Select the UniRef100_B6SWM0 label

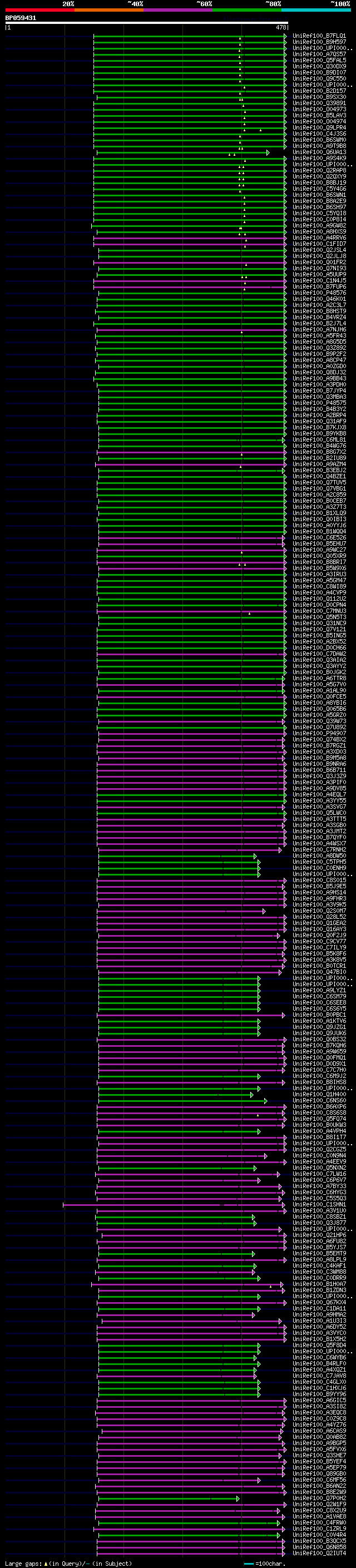click(319, 140)
